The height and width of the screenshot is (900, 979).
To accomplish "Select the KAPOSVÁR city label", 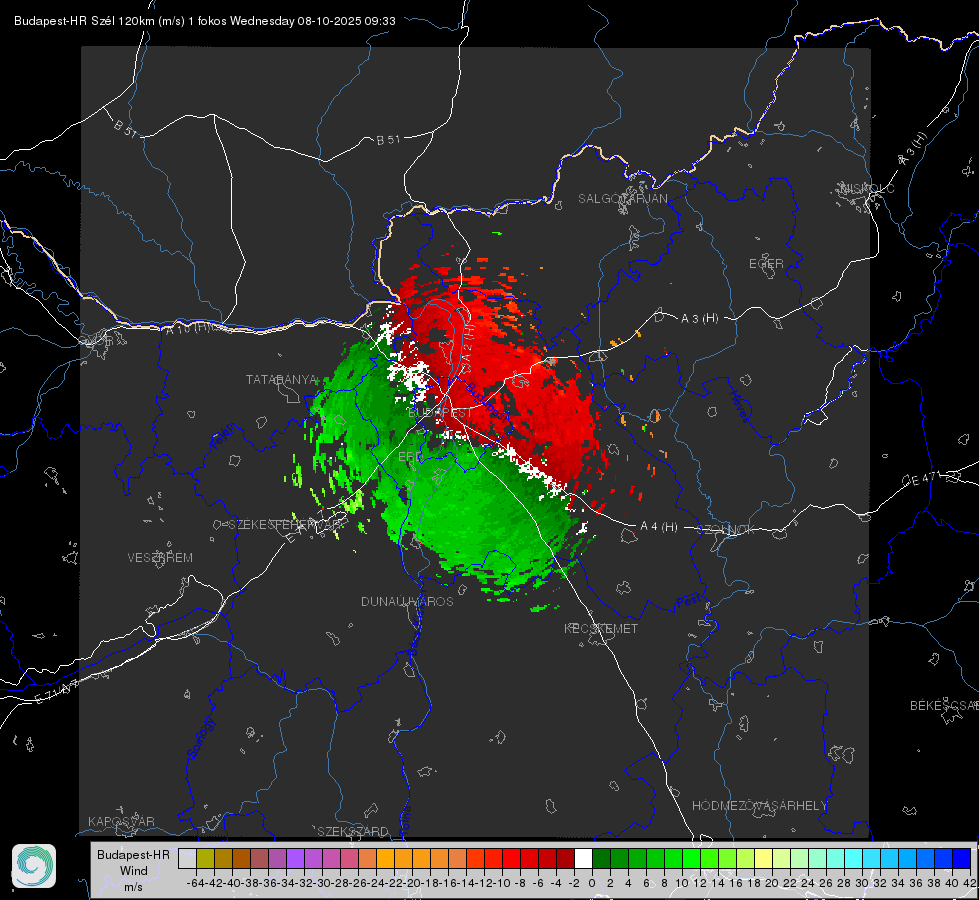I will tap(121, 821).
